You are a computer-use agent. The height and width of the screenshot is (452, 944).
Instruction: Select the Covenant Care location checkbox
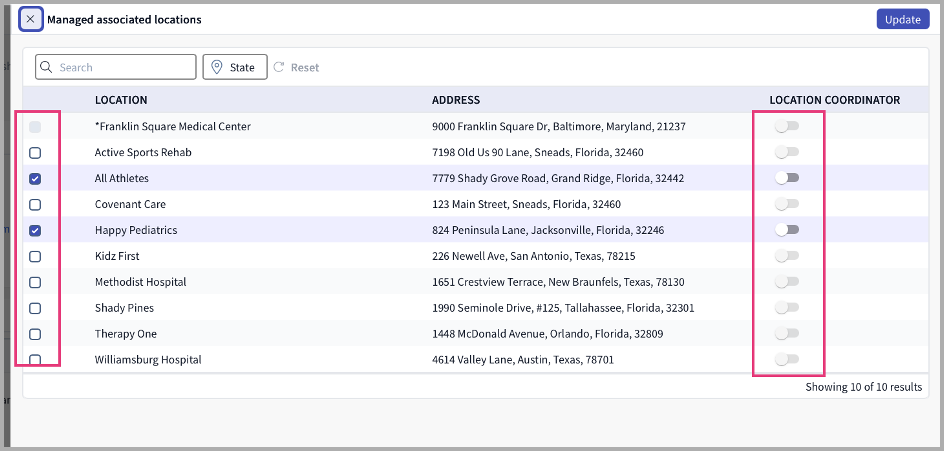(35, 205)
